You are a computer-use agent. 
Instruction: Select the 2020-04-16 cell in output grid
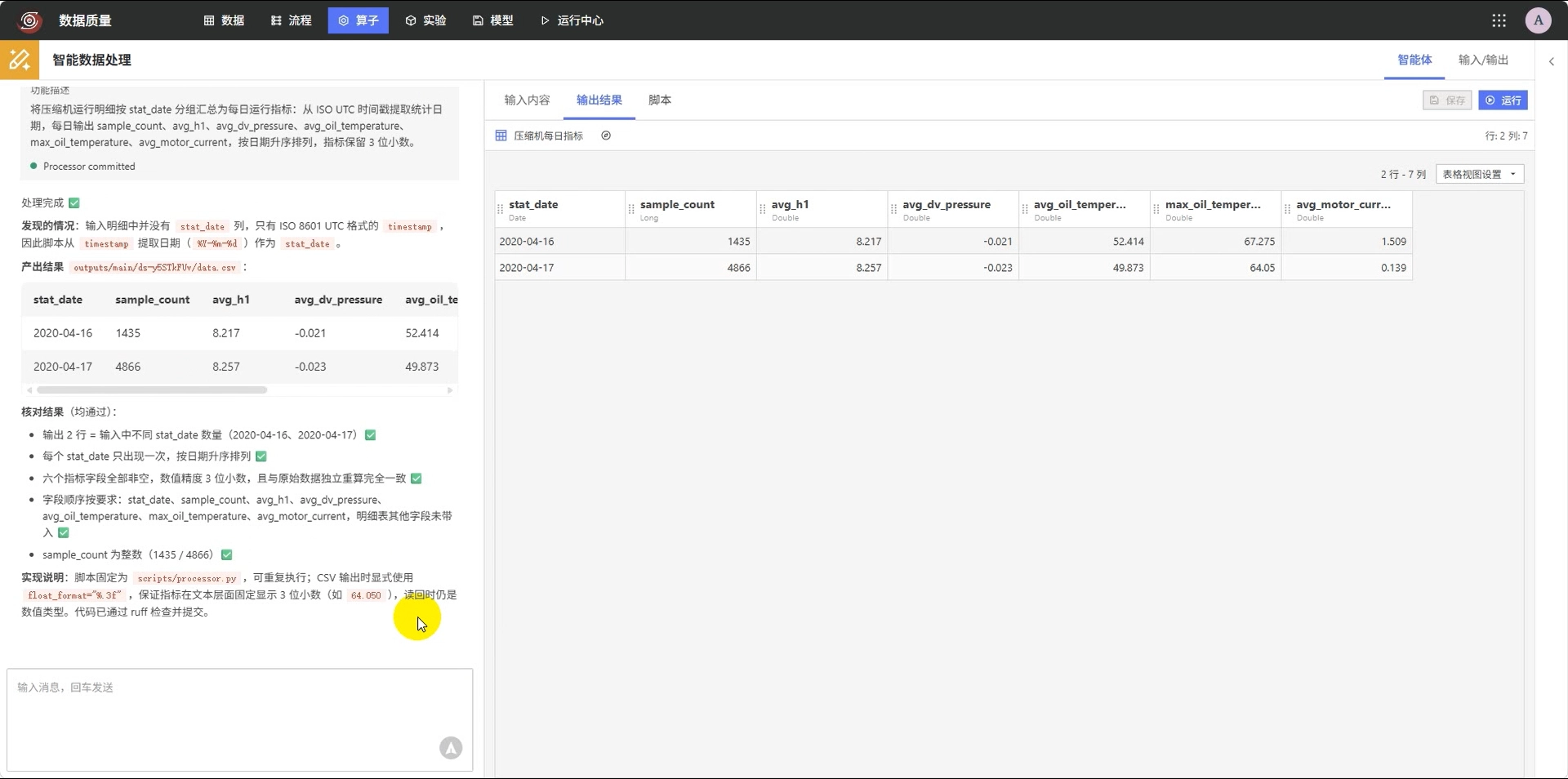point(560,242)
